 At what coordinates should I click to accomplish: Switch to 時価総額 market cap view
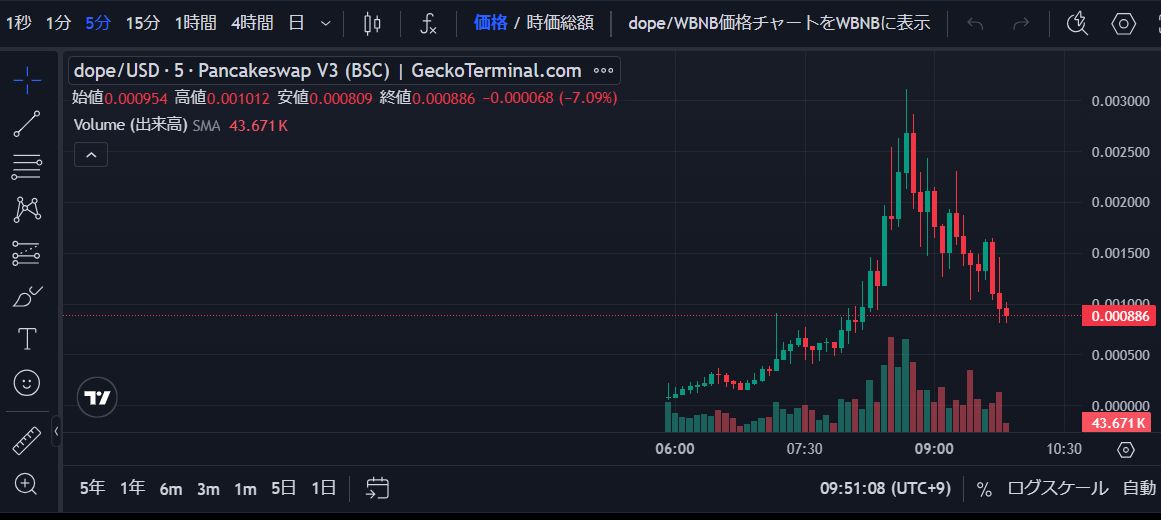561,23
